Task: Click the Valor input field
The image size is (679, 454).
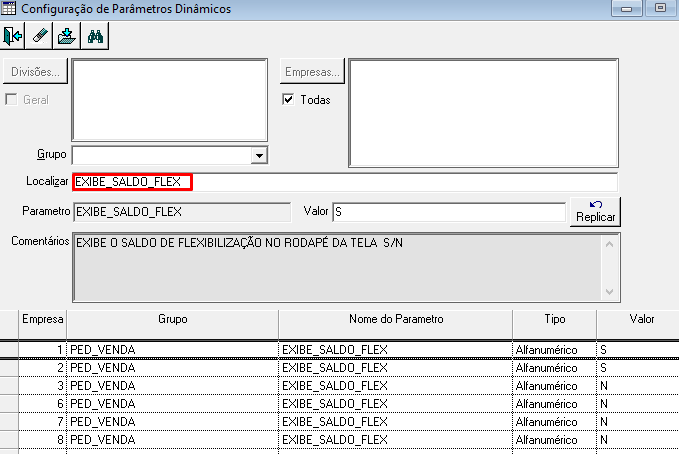Action: point(449,212)
